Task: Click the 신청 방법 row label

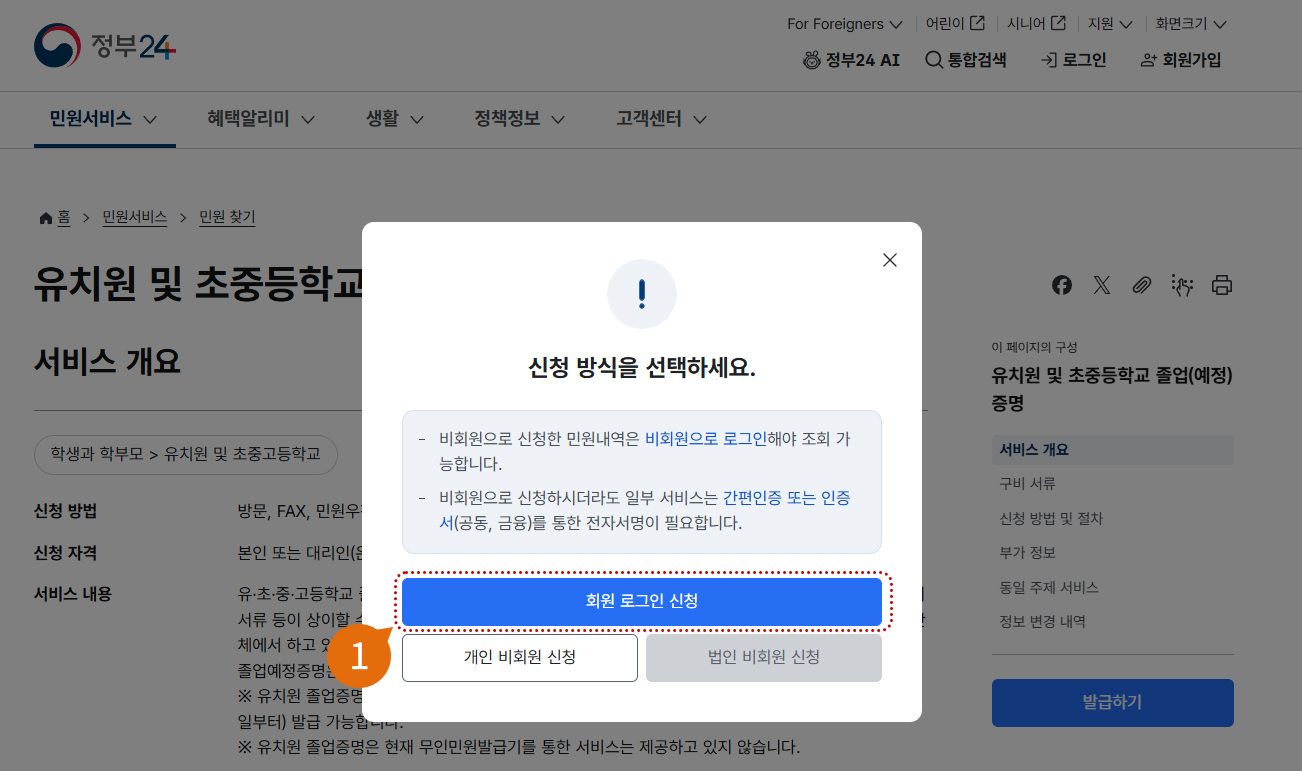Action: point(66,512)
